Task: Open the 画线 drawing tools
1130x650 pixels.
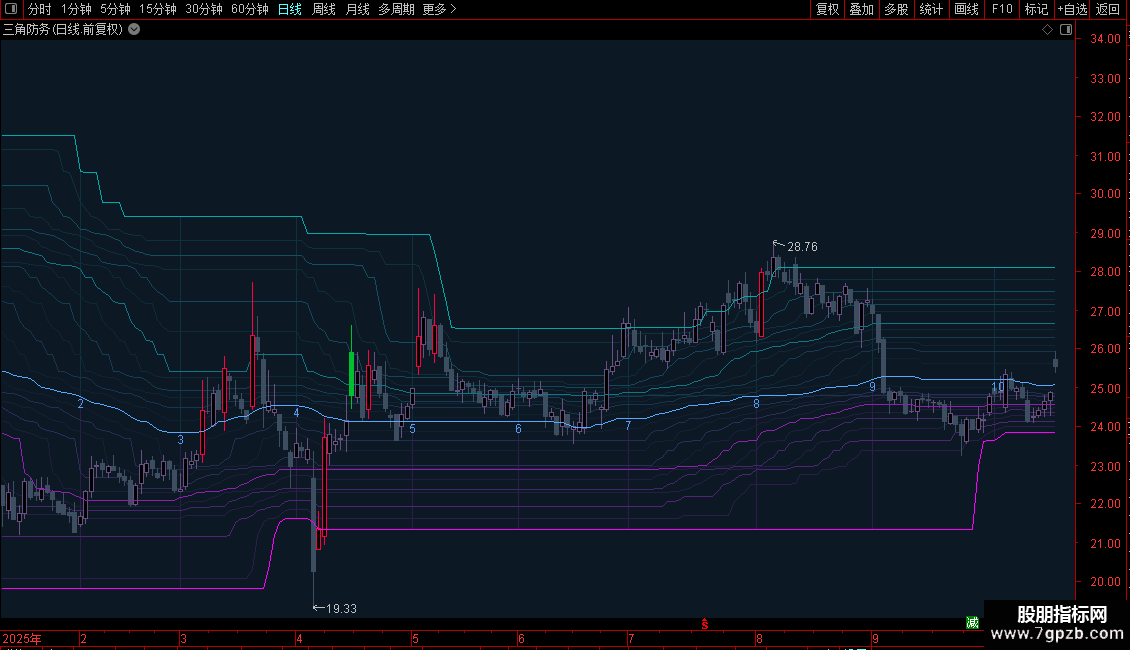Action: tap(966, 9)
